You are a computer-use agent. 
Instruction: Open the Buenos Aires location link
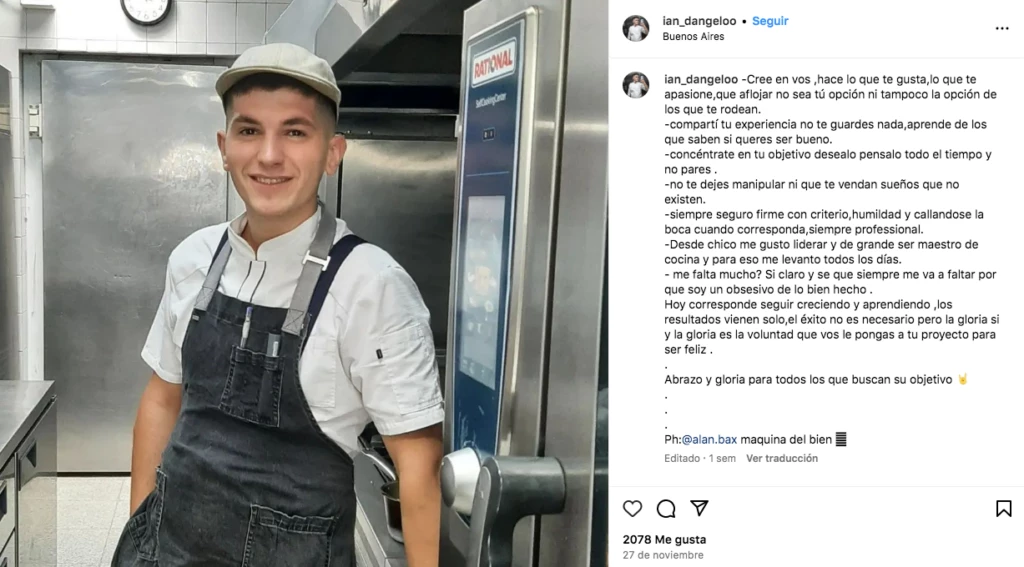pyautogui.click(x=693, y=37)
